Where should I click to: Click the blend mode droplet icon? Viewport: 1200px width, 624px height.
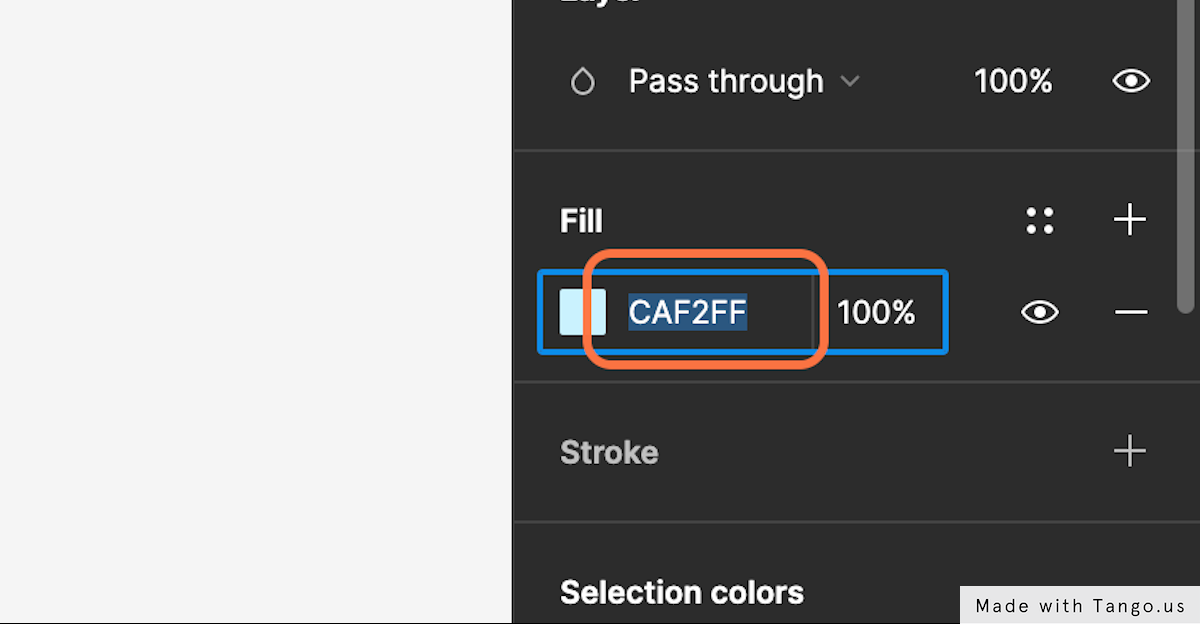[582, 82]
